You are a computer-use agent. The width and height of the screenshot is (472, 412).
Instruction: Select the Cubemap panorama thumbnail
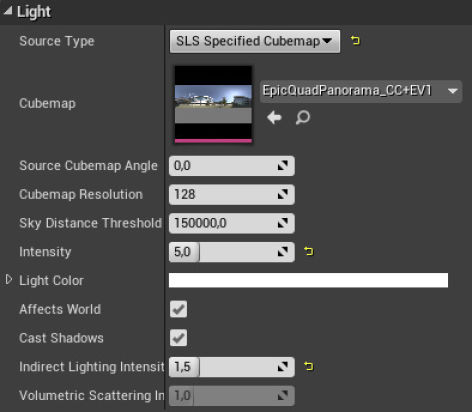[213, 104]
